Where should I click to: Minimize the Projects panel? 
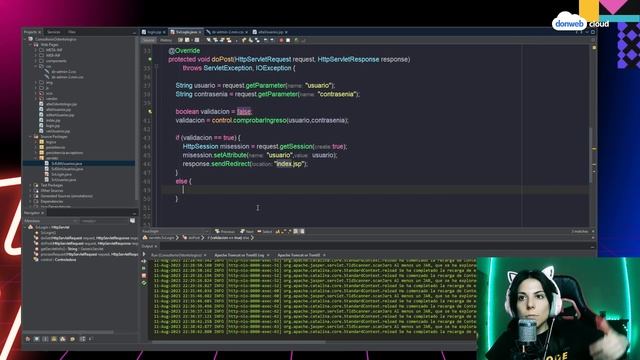tap(134, 32)
